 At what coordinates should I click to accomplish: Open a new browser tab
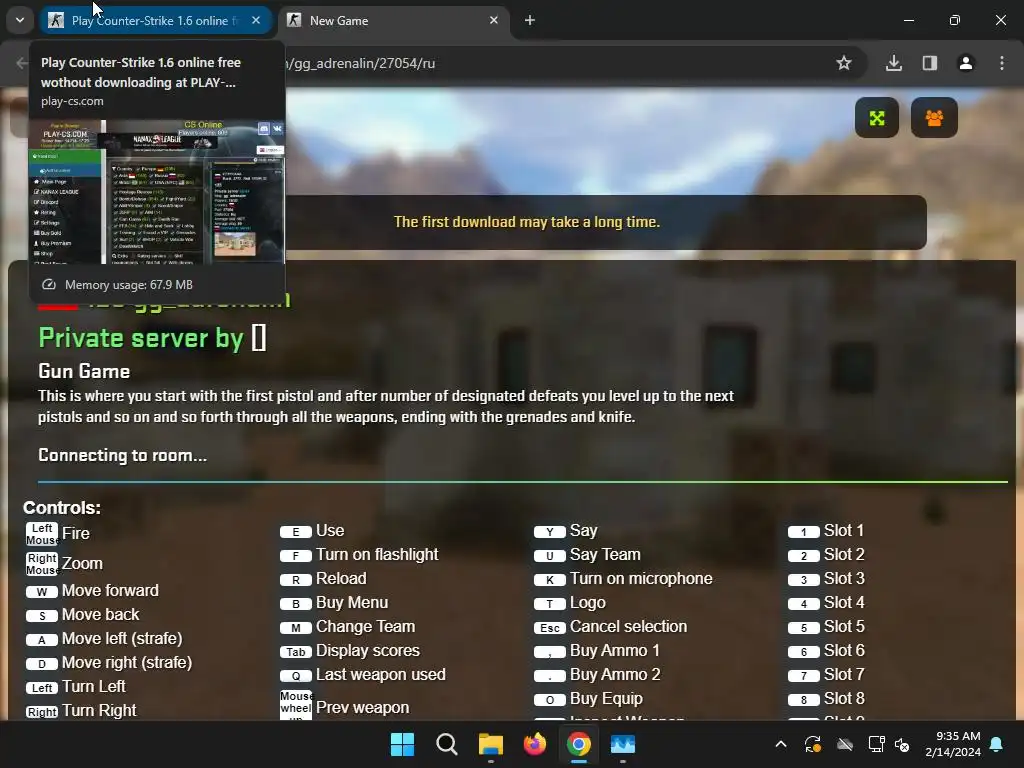530,20
